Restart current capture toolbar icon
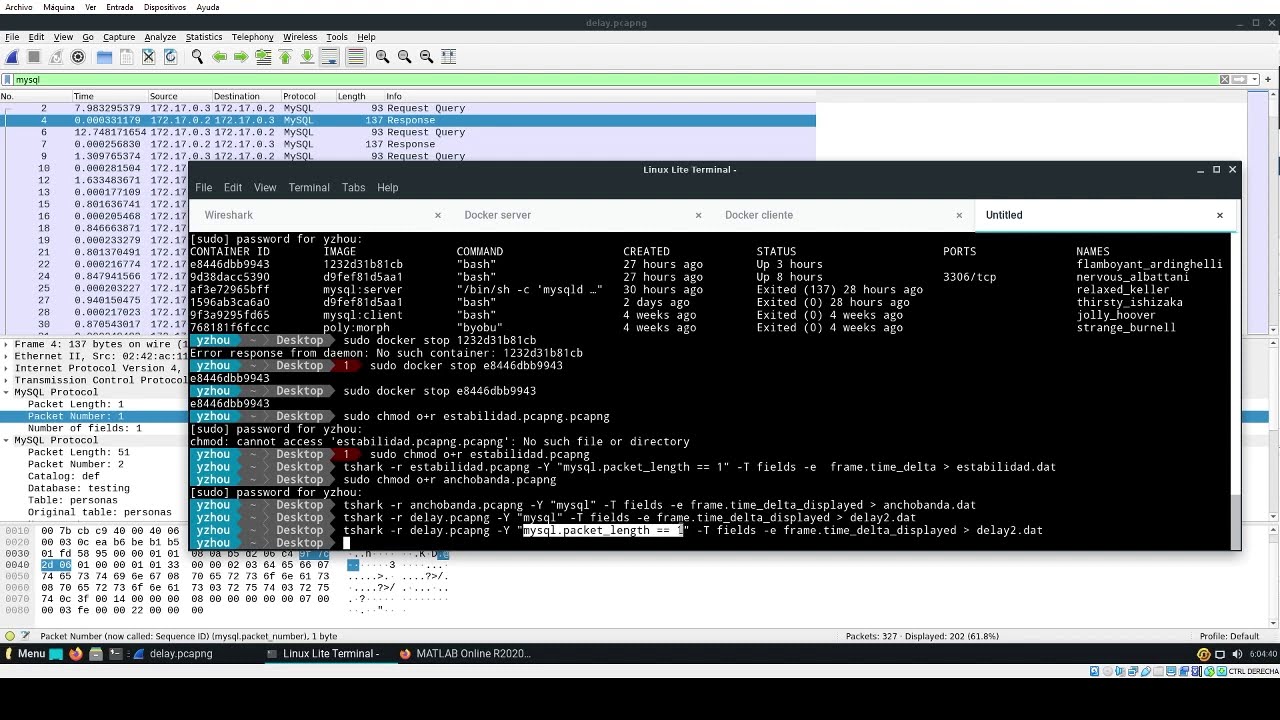The image size is (1280, 720). coord(56,57)
